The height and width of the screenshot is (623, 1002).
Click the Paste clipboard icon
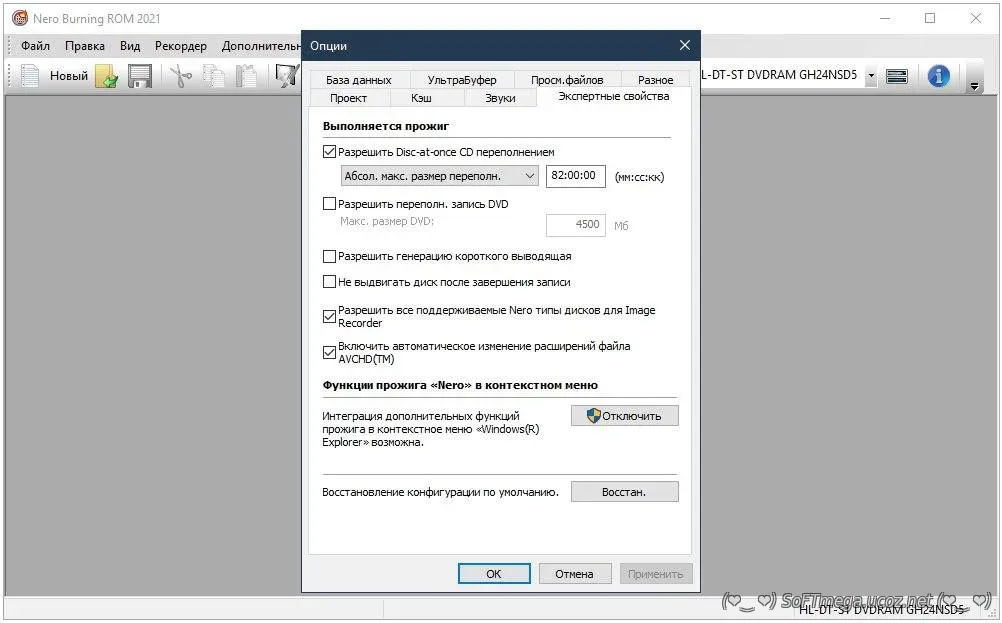tap(246, 76)
